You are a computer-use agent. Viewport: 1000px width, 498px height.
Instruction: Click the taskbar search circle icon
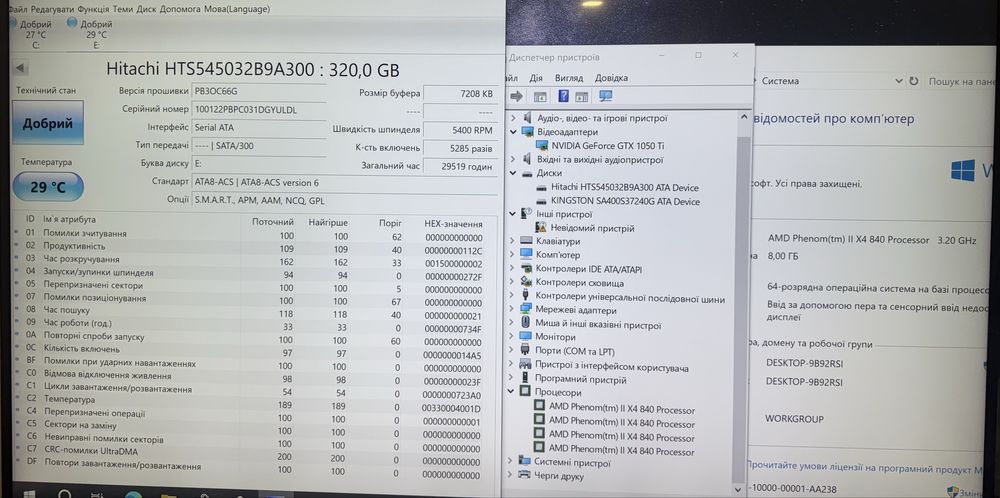pyautogui.click(x=64, y=494)
